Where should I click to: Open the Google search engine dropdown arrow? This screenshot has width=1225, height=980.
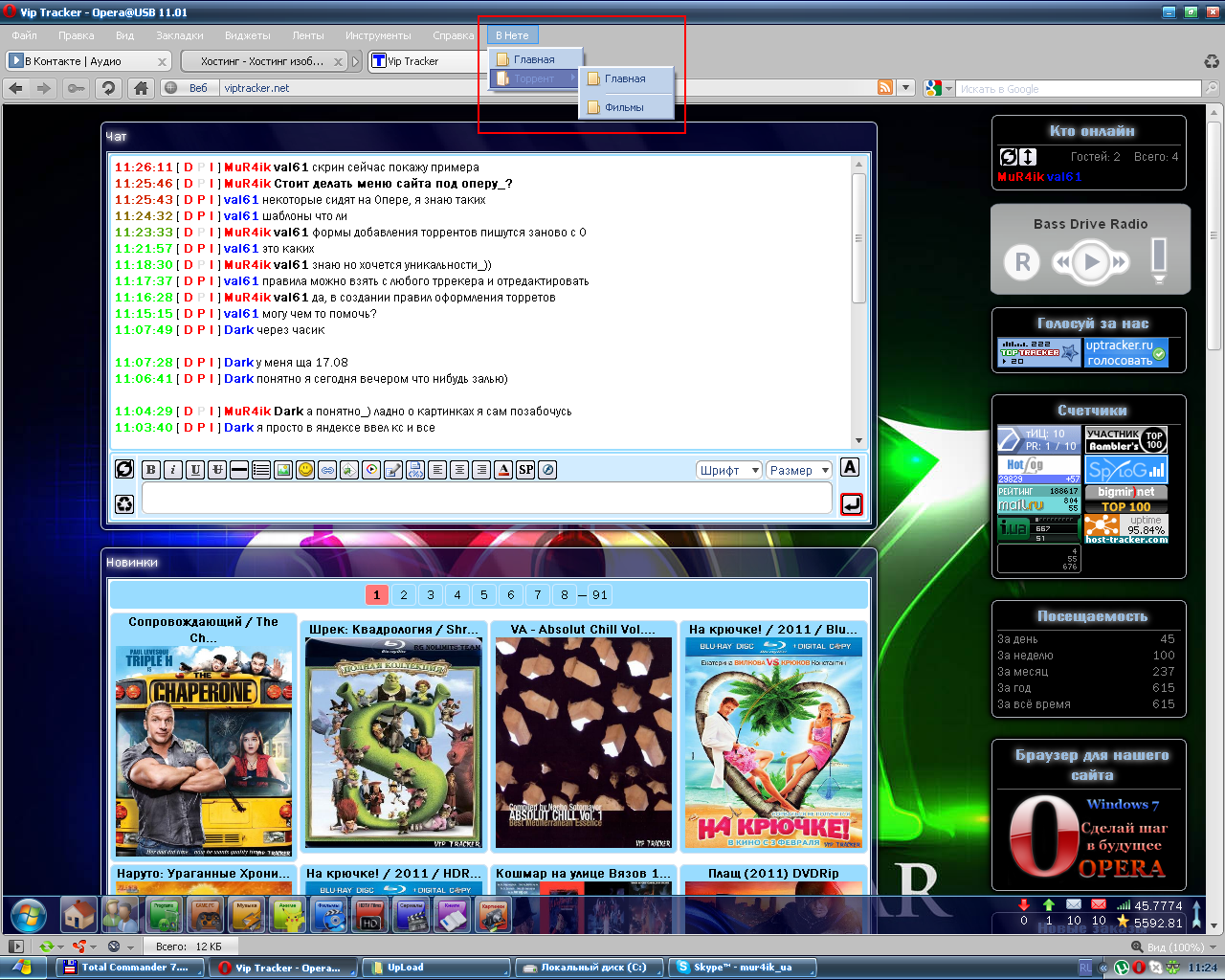948,89
